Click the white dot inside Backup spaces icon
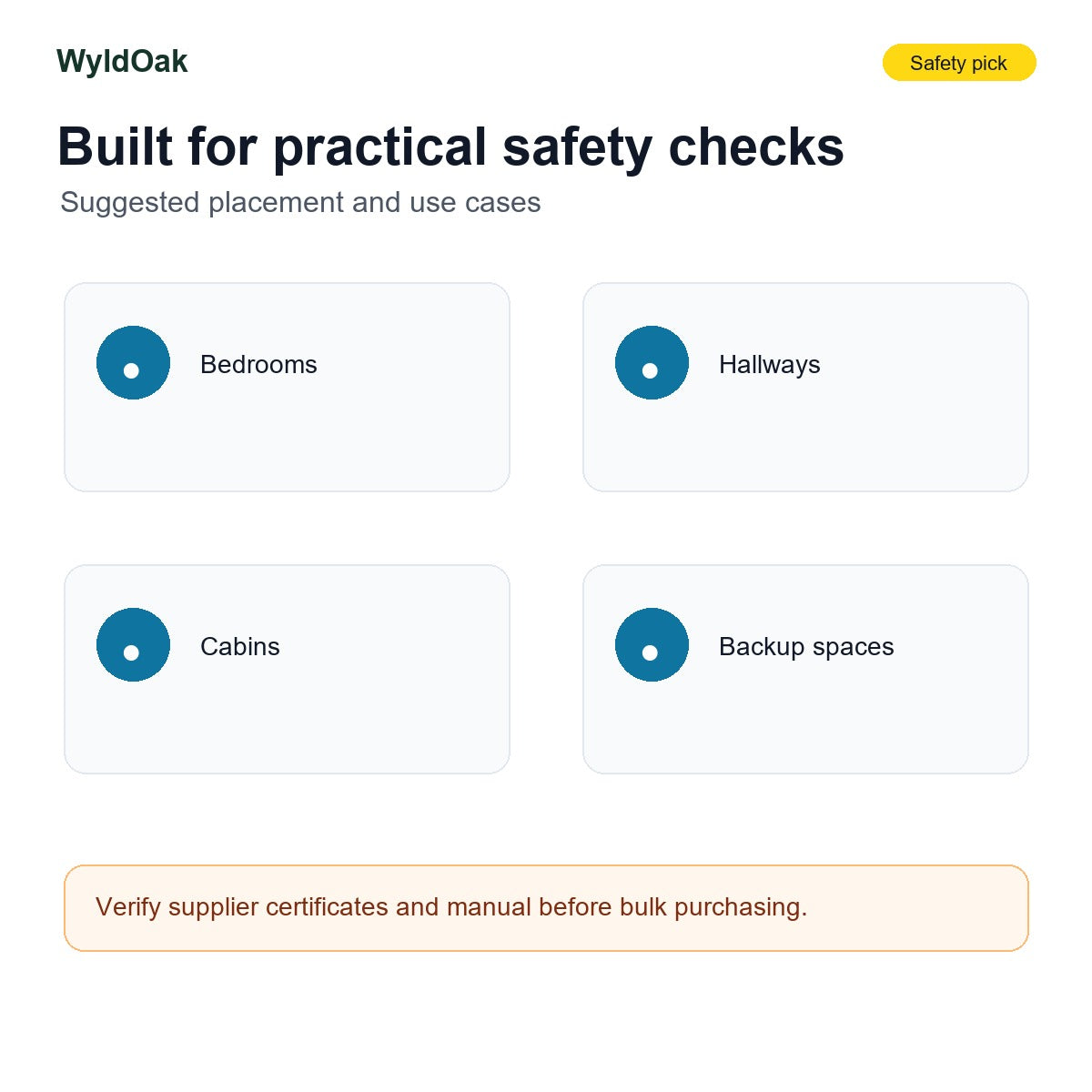This screenshot has height=1092, width=1092. point(650,652)
